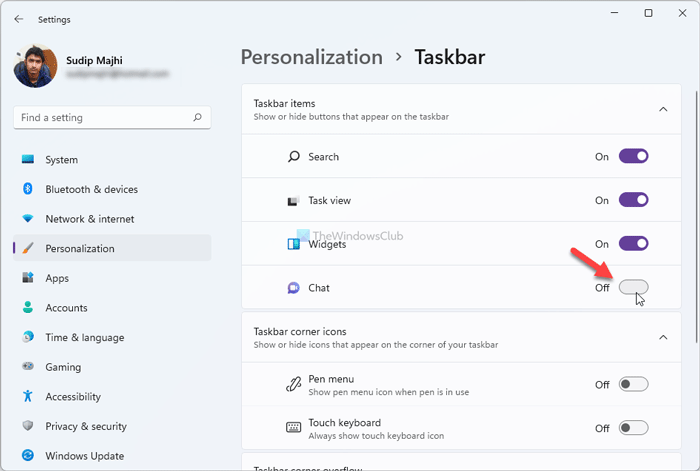
Task: Switch off the Widgets toggle
Action: click(x=633, y=244)
